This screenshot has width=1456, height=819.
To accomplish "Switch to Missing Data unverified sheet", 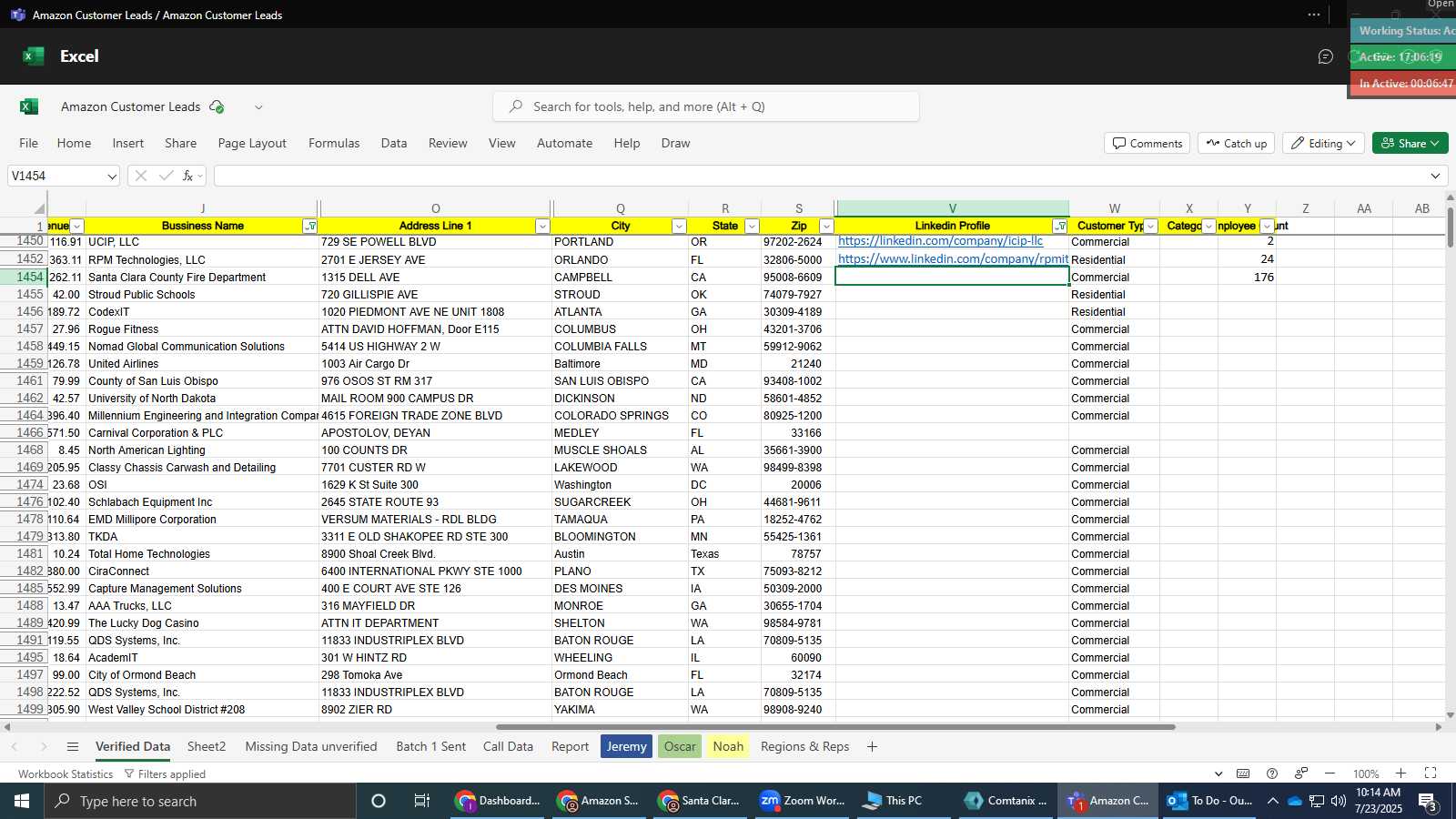I will [x=311, y=746].
